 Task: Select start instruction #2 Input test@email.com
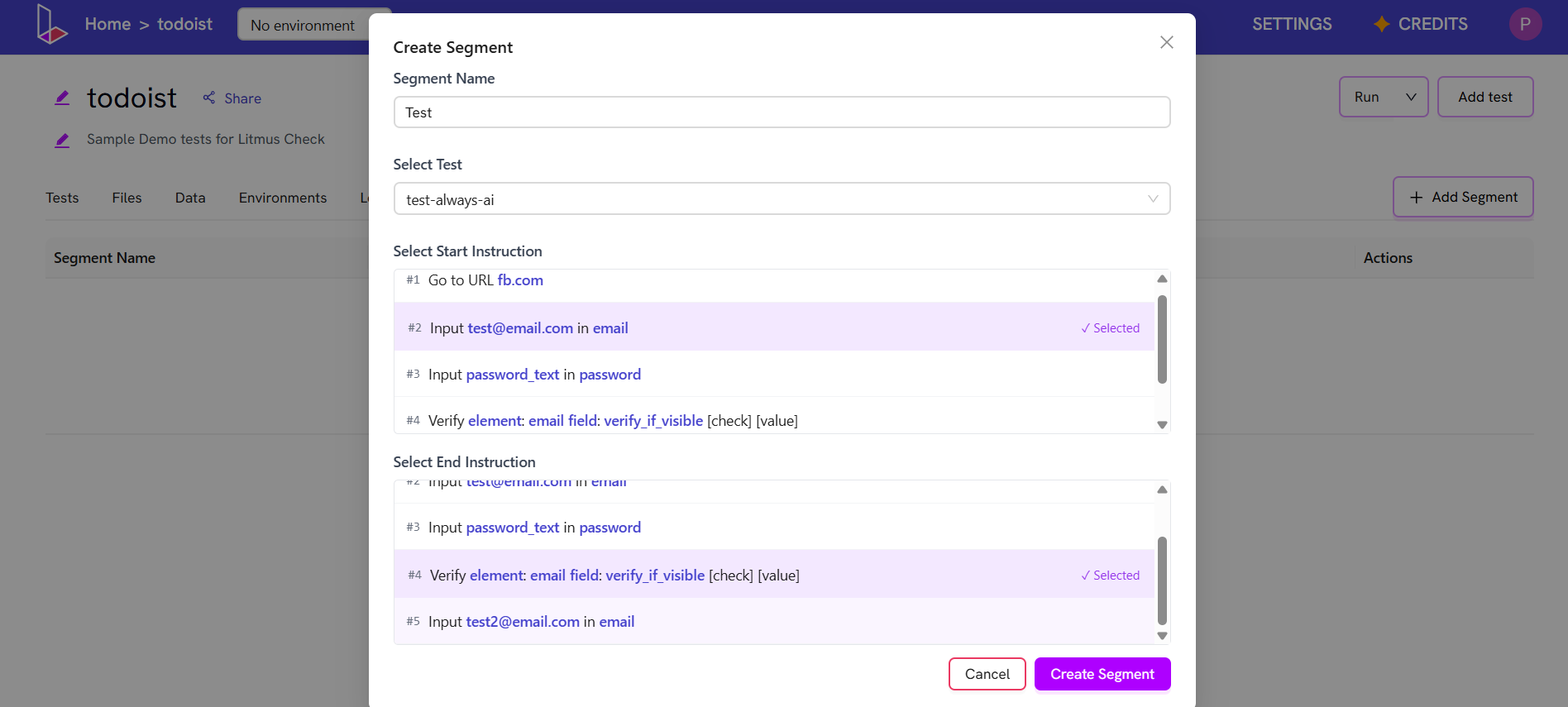[x=774, y=327]
